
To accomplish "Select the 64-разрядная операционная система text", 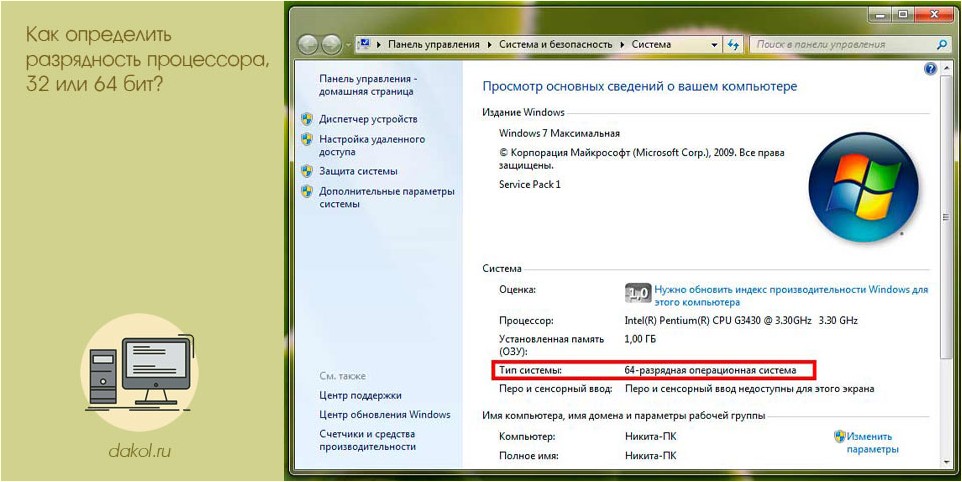I will tap(710, 370).
